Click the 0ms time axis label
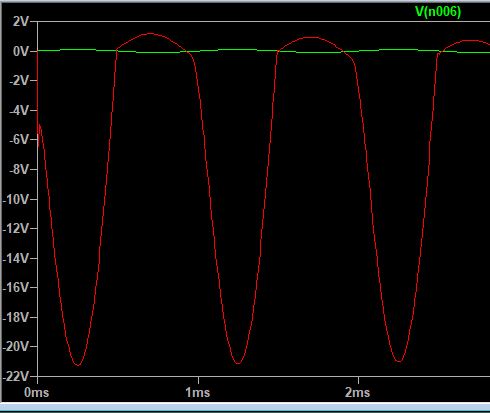The image size is (490, 413). click(37, 392)
